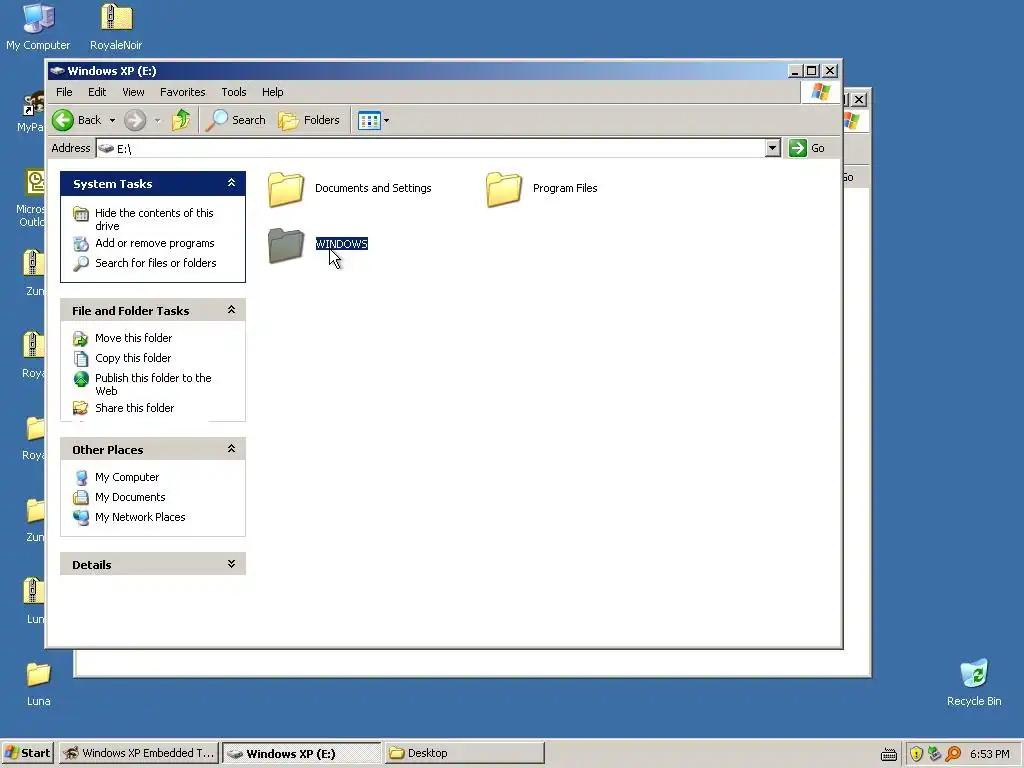Click the Share this folder icon
1024x768 pixels.
coord(81,408)
